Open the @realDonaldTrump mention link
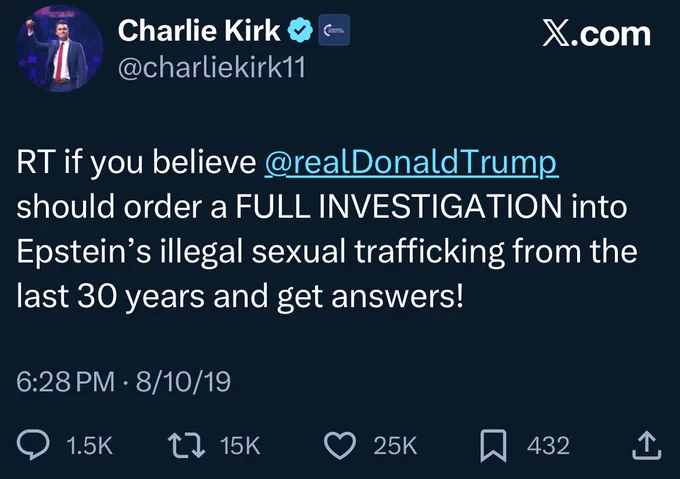The height and width of the screenshot is (479, 680). tap(411, 163)
